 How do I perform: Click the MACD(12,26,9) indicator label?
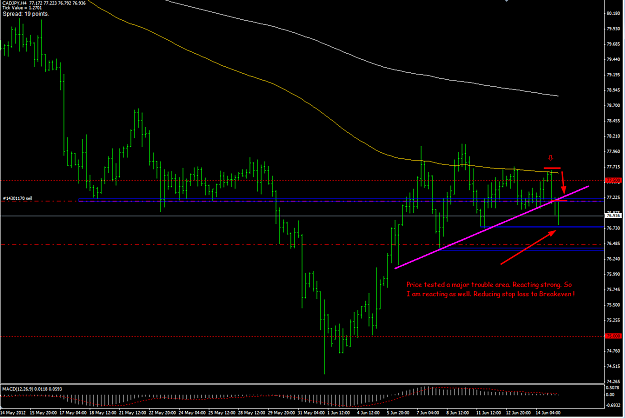32,389
